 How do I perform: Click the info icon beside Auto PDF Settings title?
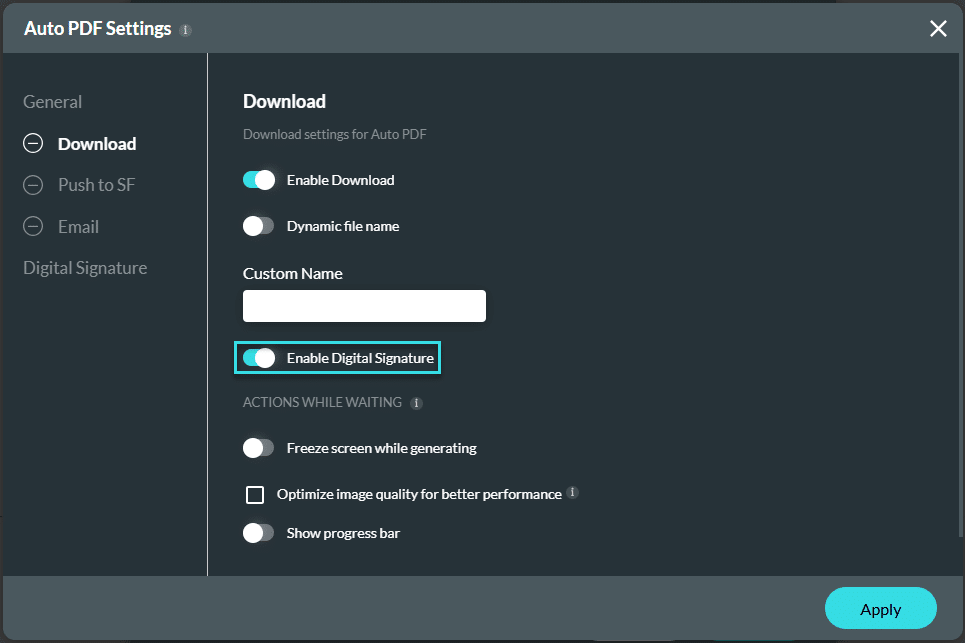pyautogui.click(x=185, y=30)
